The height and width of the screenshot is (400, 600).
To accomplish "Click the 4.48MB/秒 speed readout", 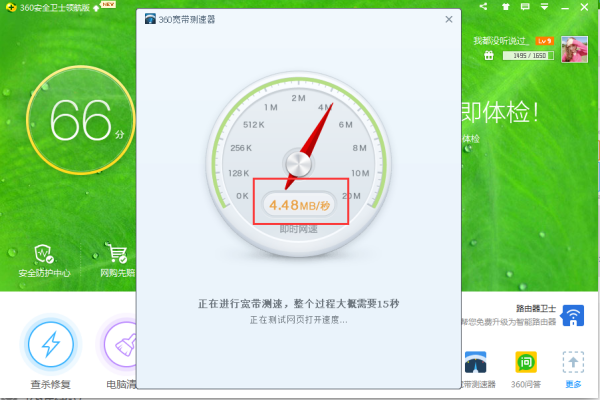I will click(299, 206).
